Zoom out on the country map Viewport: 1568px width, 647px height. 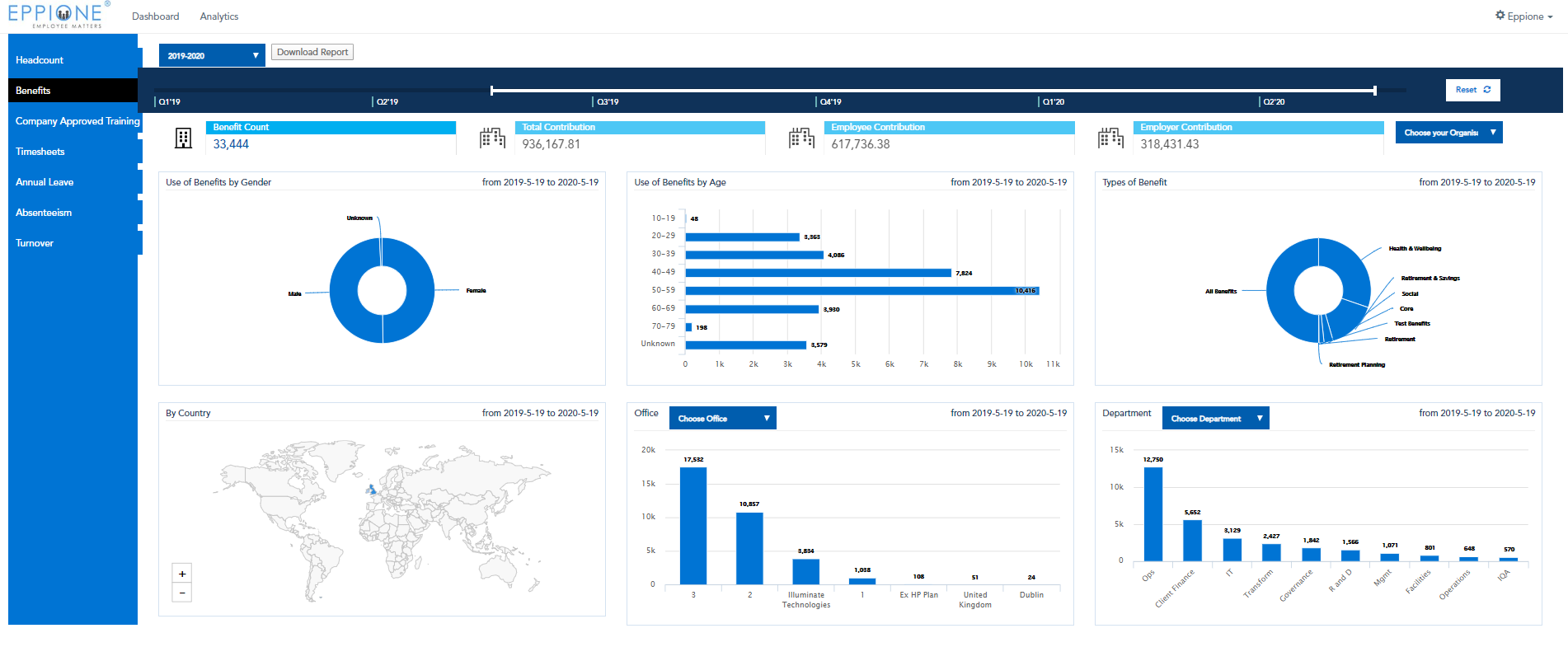182,593
